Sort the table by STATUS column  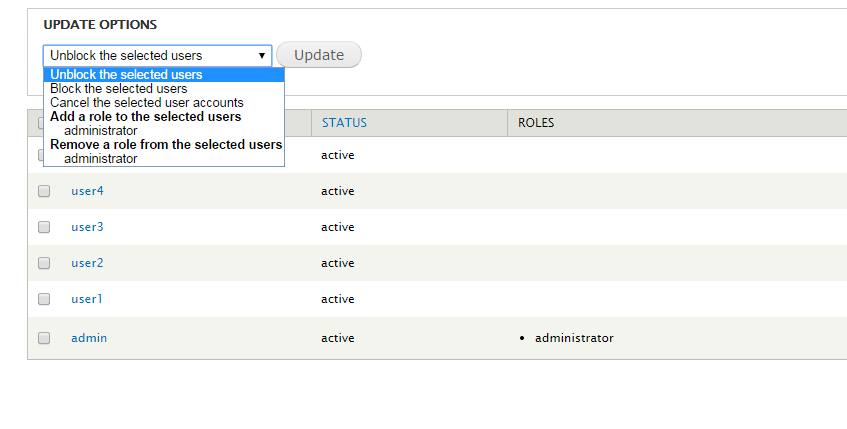click(x=344, y=123)
